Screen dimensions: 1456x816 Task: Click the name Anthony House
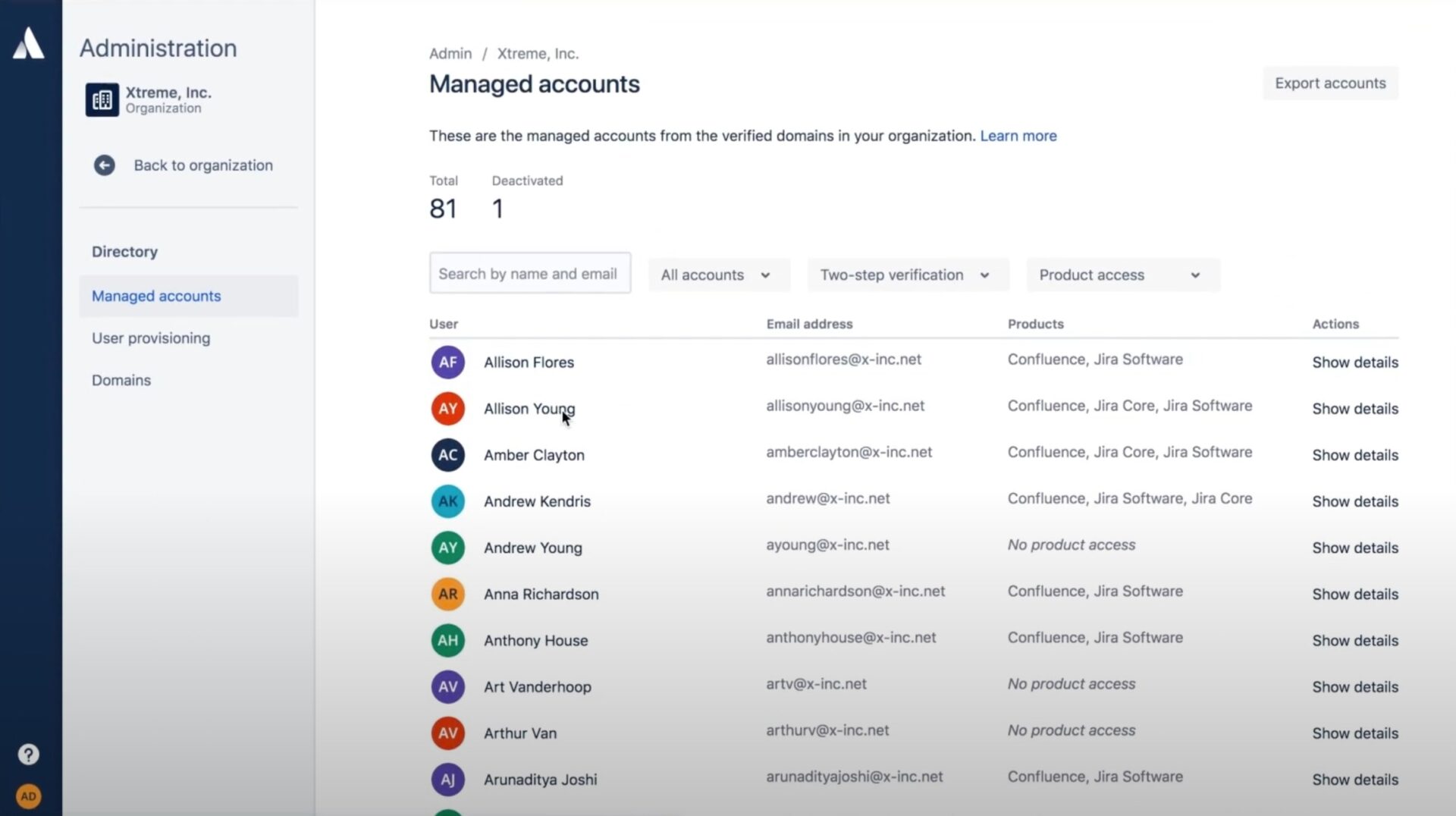coord(535,640)
